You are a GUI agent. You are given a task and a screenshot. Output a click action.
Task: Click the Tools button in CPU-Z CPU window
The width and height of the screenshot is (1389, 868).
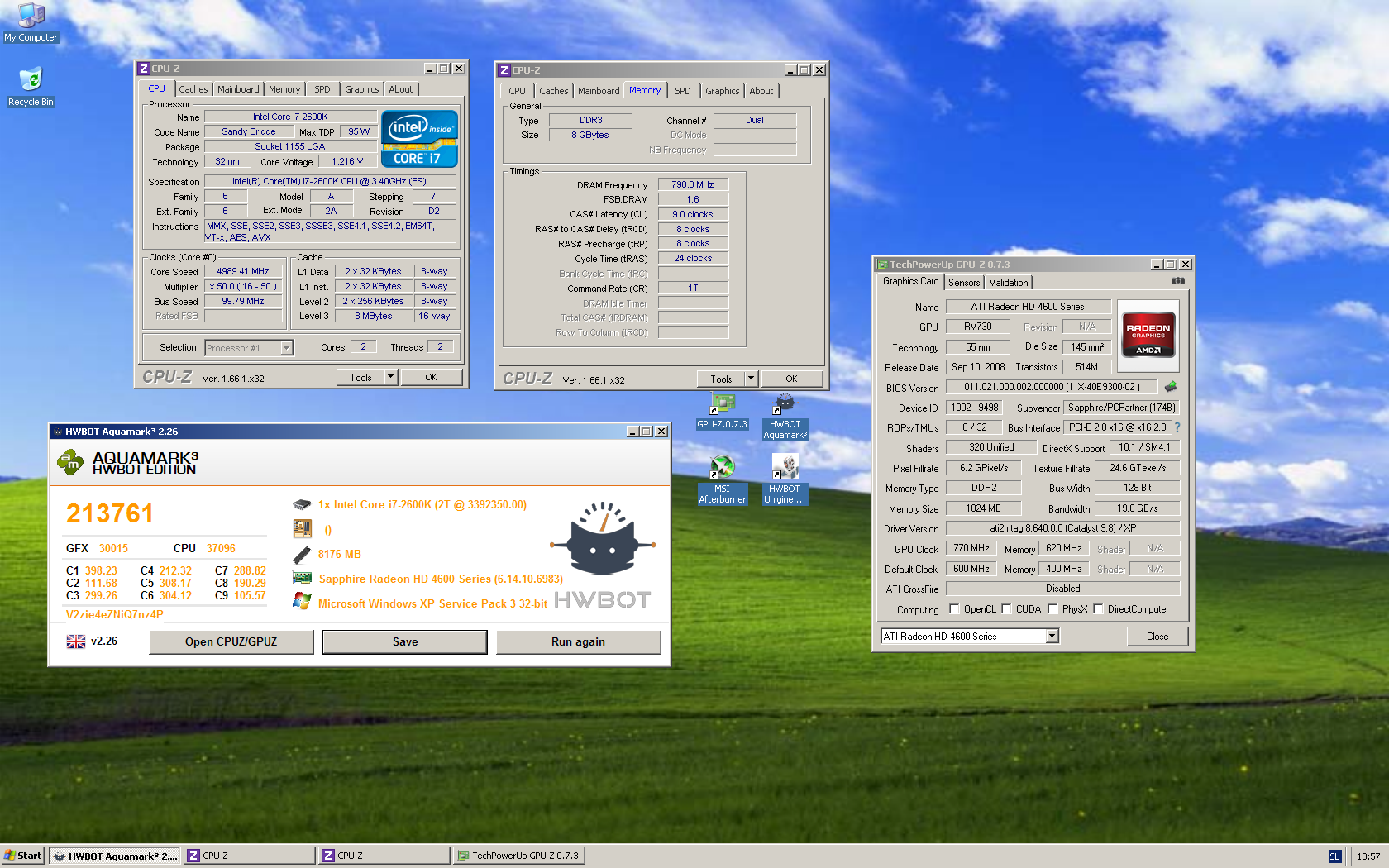pyautogui.click(x=361, y=377)
